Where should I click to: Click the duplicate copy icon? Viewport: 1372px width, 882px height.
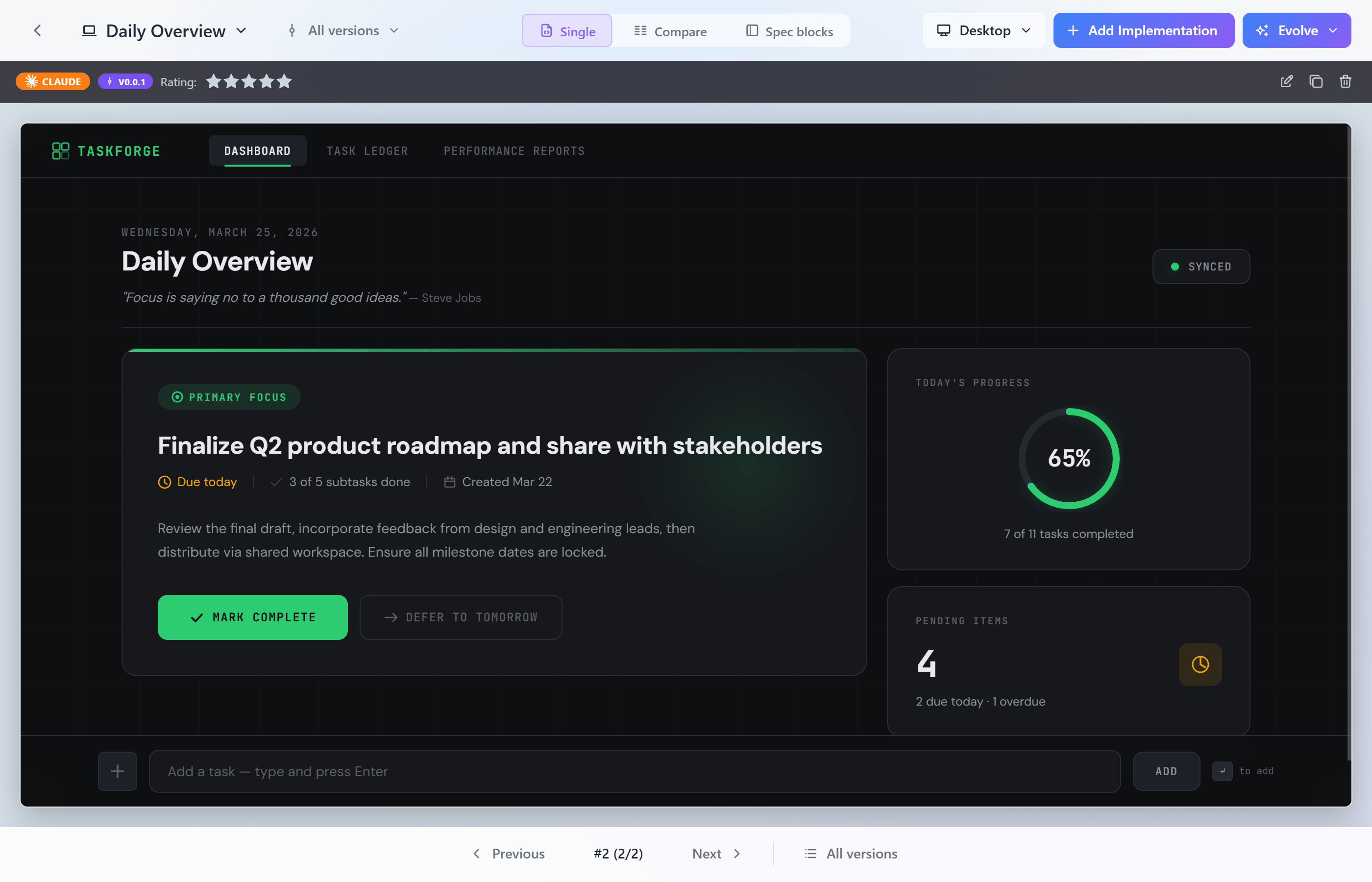pos(1316,81)
